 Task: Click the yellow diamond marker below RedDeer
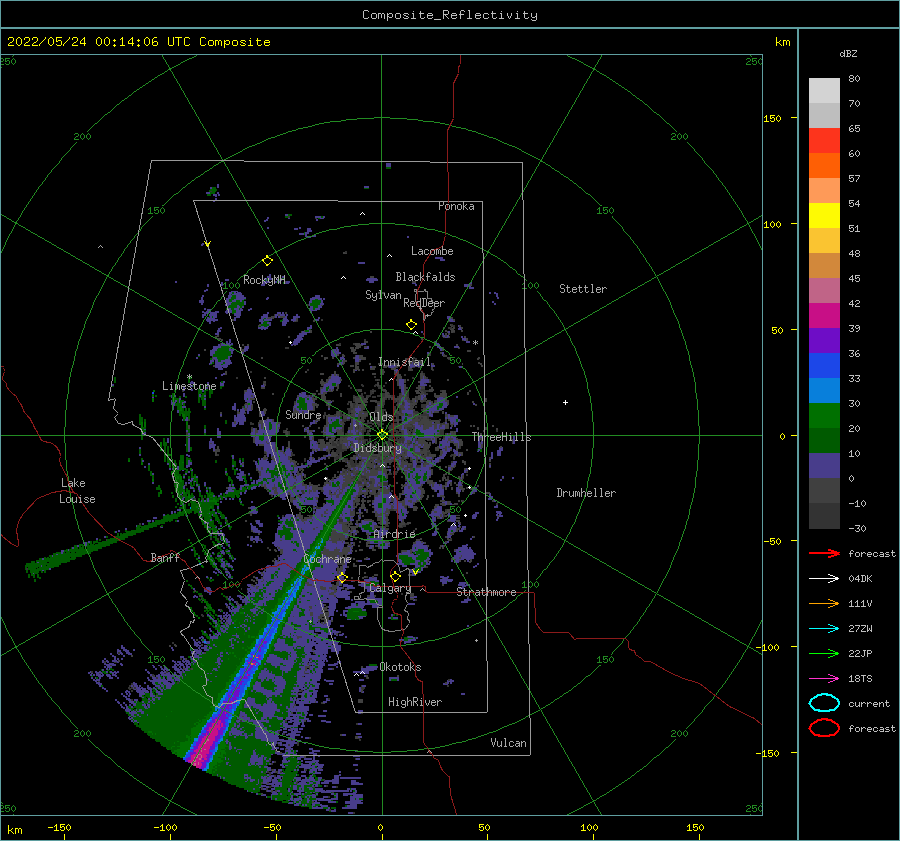[x=411, y=324]
